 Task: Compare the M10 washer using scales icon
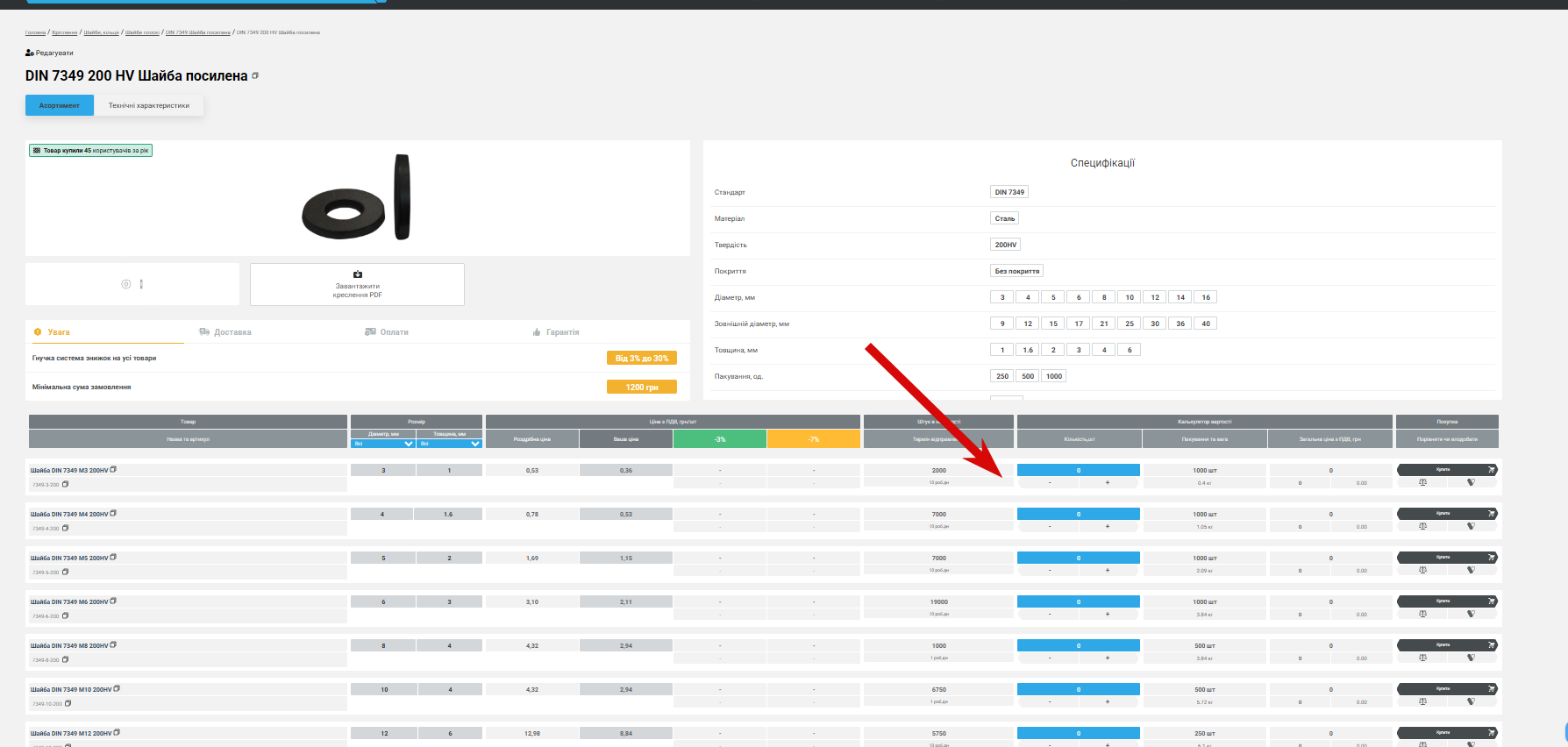[x=1422, y=701]
